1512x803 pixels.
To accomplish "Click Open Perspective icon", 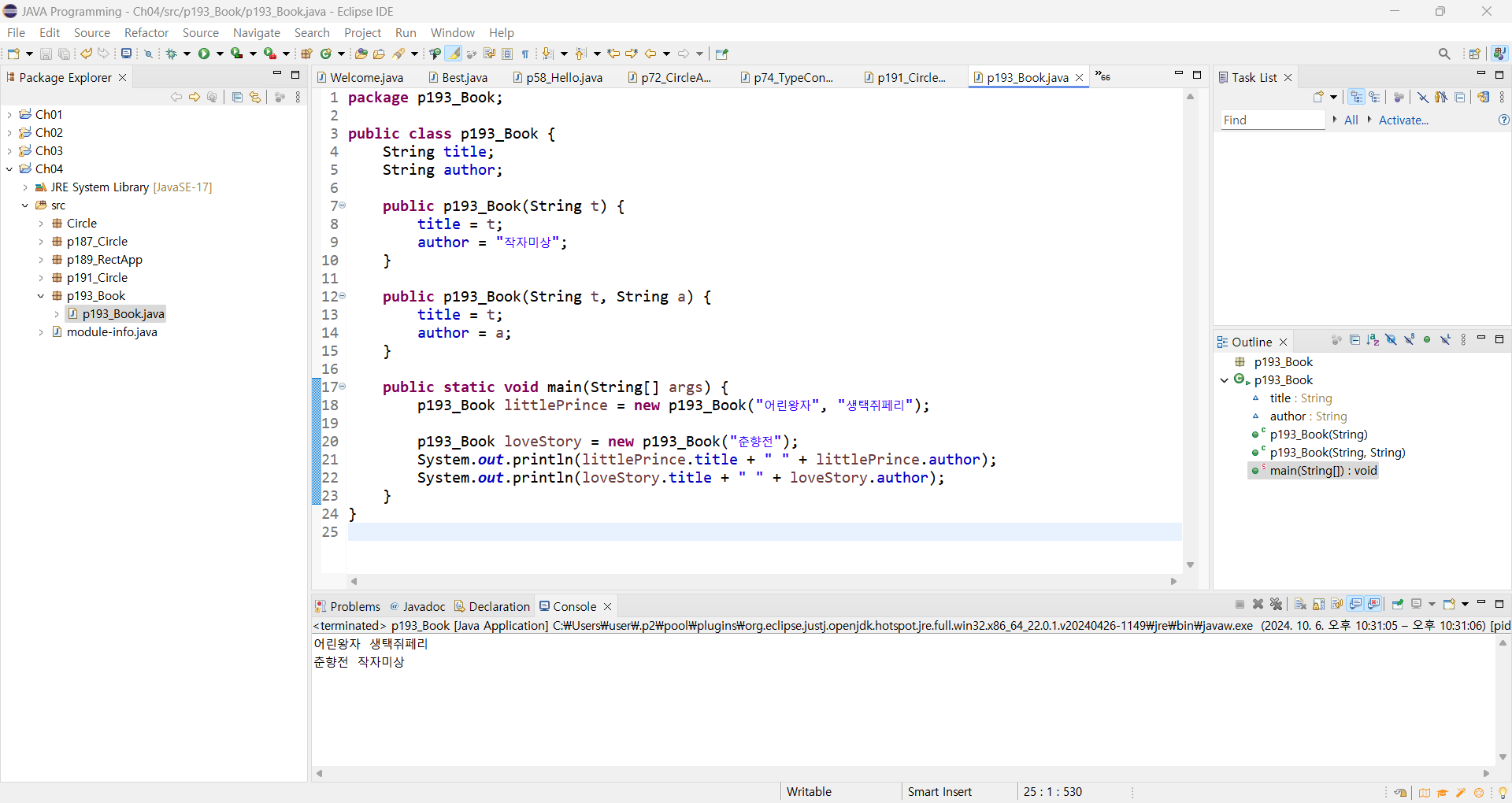I will pos(1475,54).
